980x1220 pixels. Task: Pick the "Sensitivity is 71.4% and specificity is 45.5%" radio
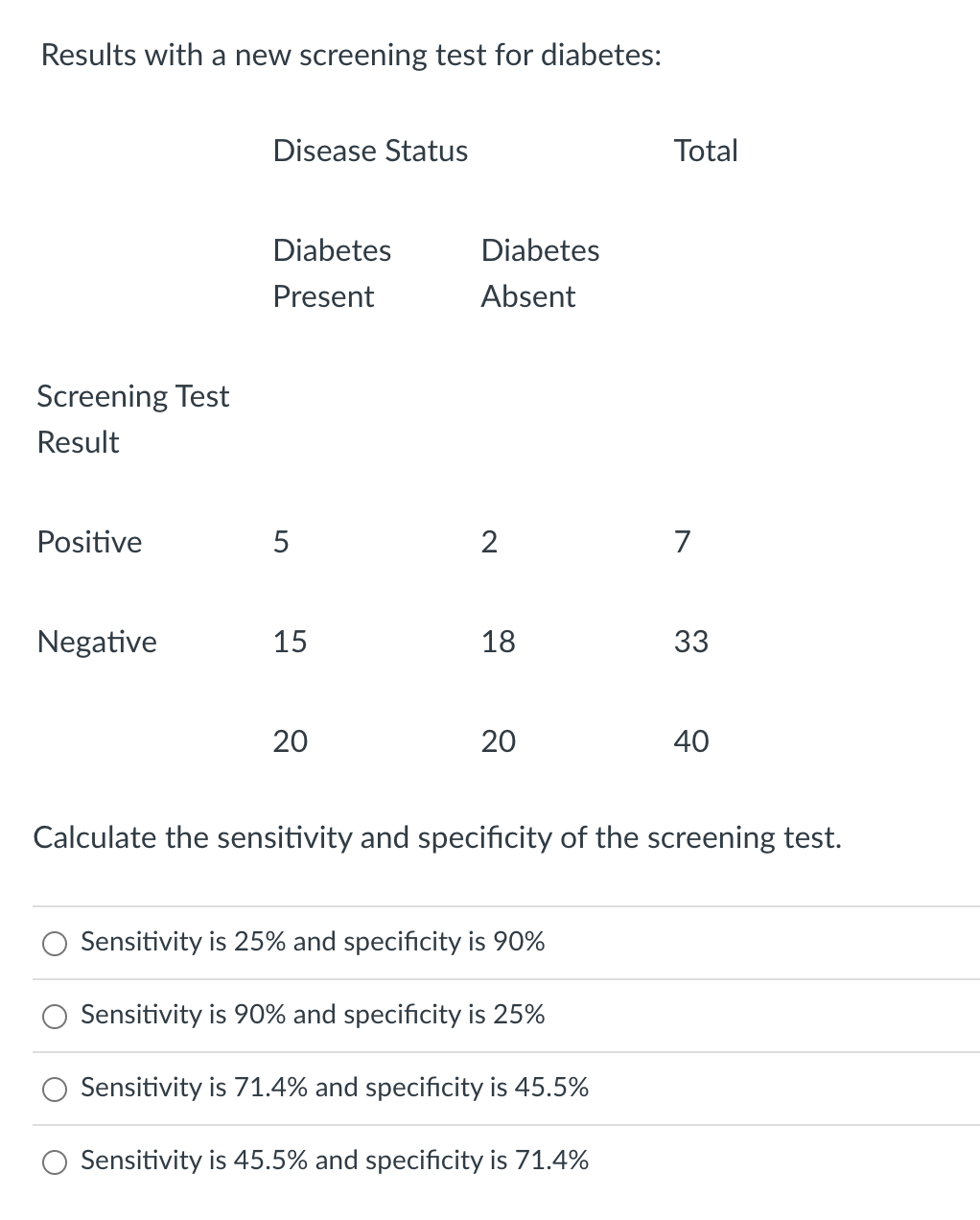56,1090
